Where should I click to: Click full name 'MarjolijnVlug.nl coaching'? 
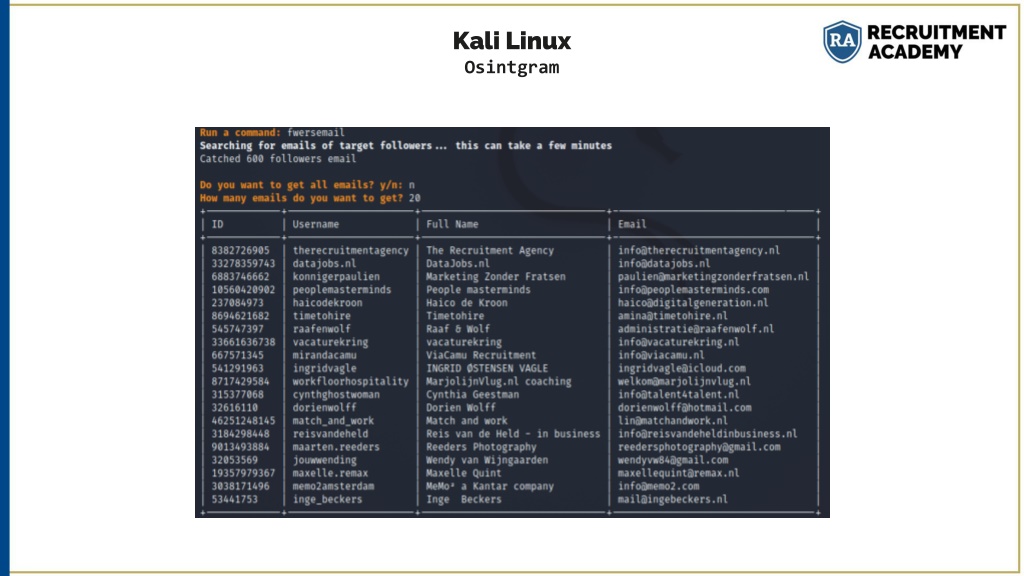click(x=498, y=381)
